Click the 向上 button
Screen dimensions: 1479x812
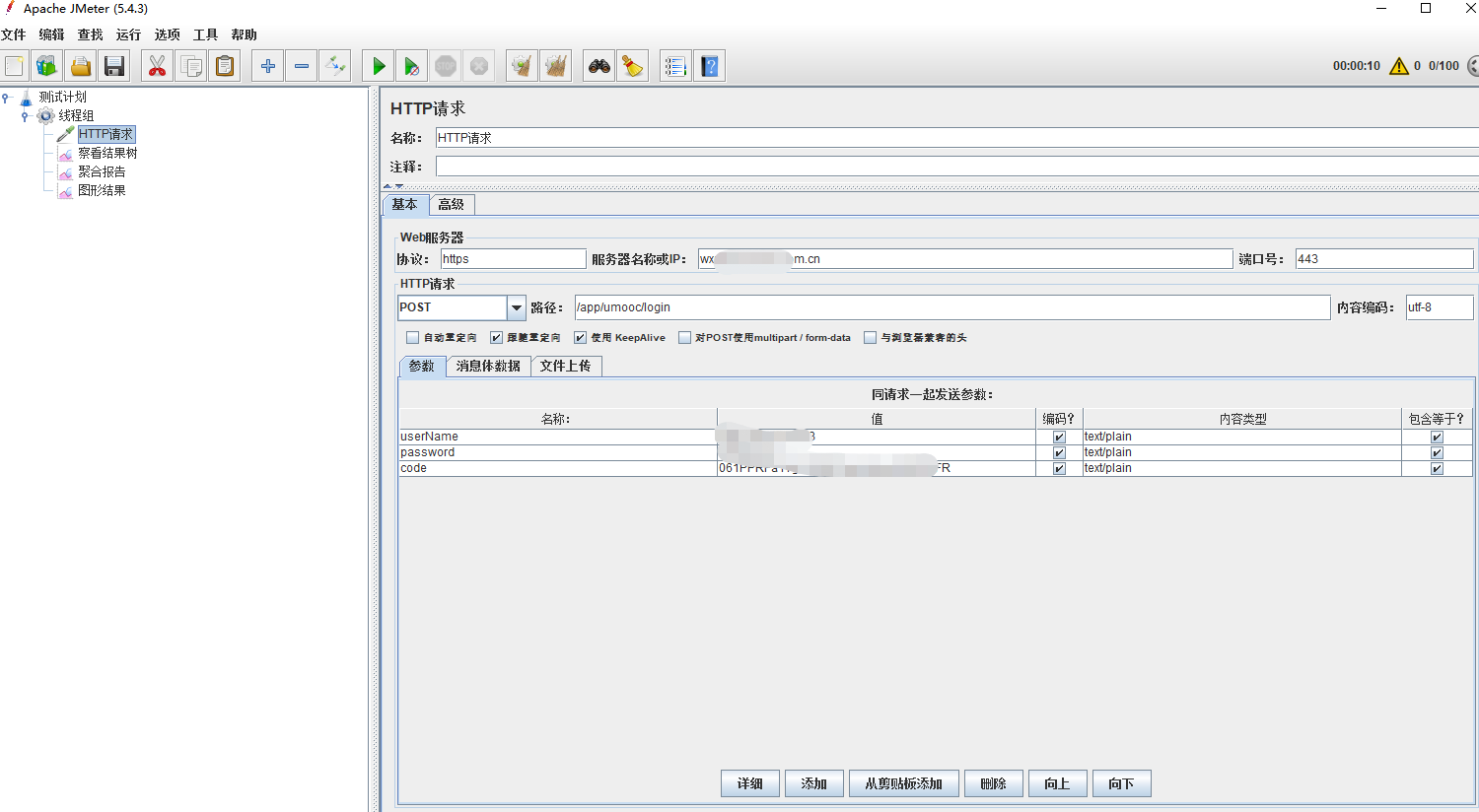click(1057, 783)
